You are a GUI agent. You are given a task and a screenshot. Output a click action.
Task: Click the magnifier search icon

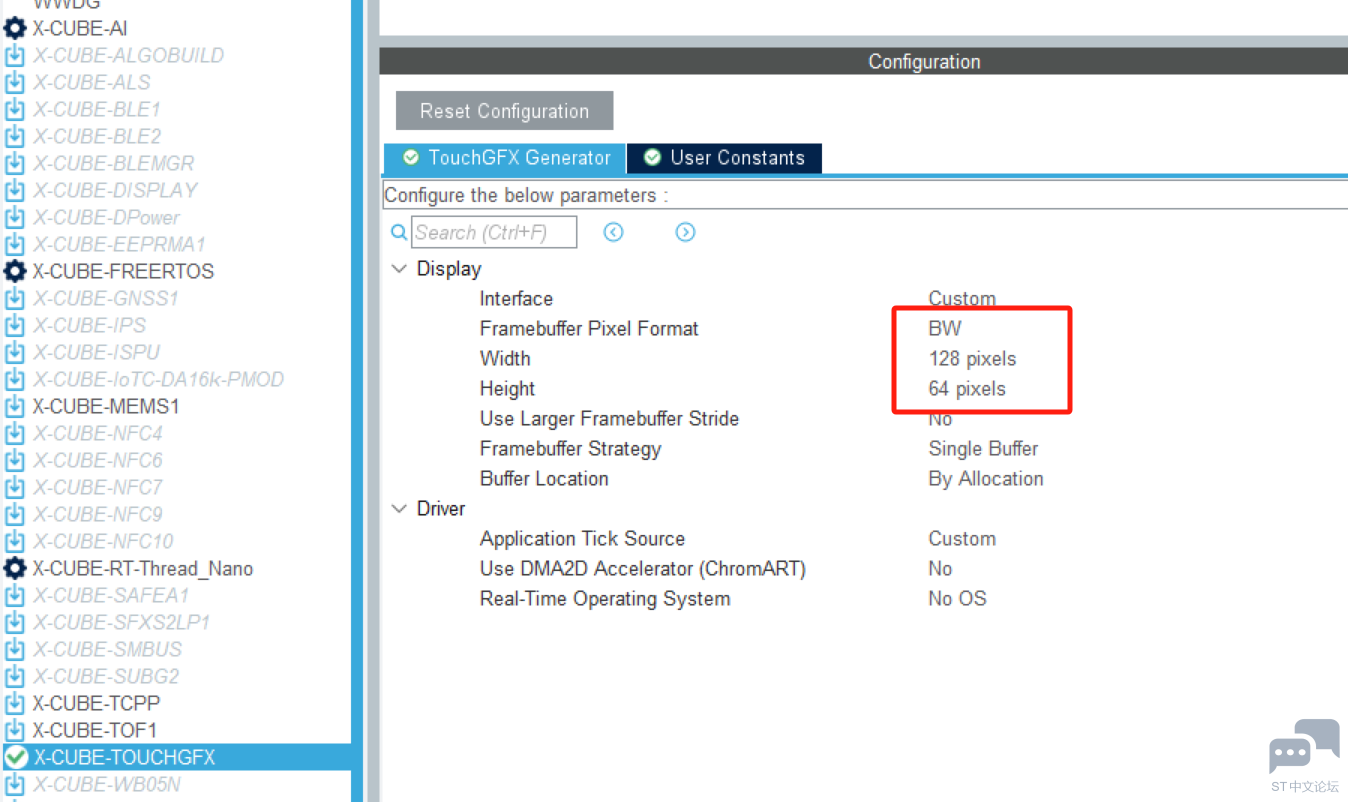click(x=399, y=233)
